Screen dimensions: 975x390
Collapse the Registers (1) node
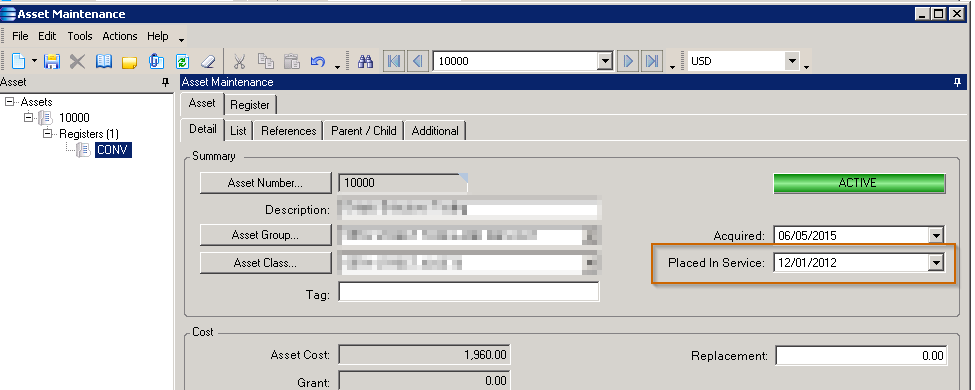pos(48,134)
